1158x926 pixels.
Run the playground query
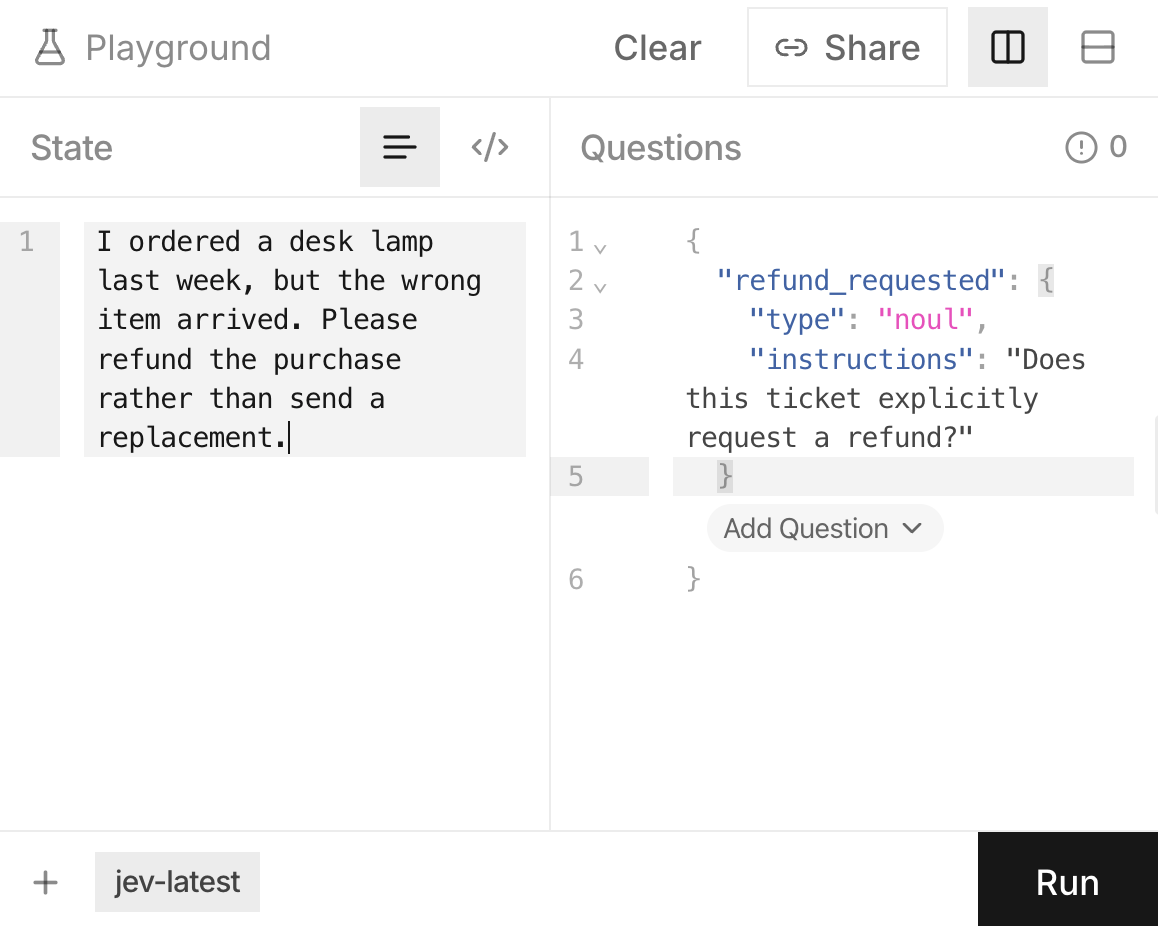click(x=1068, y=879)
